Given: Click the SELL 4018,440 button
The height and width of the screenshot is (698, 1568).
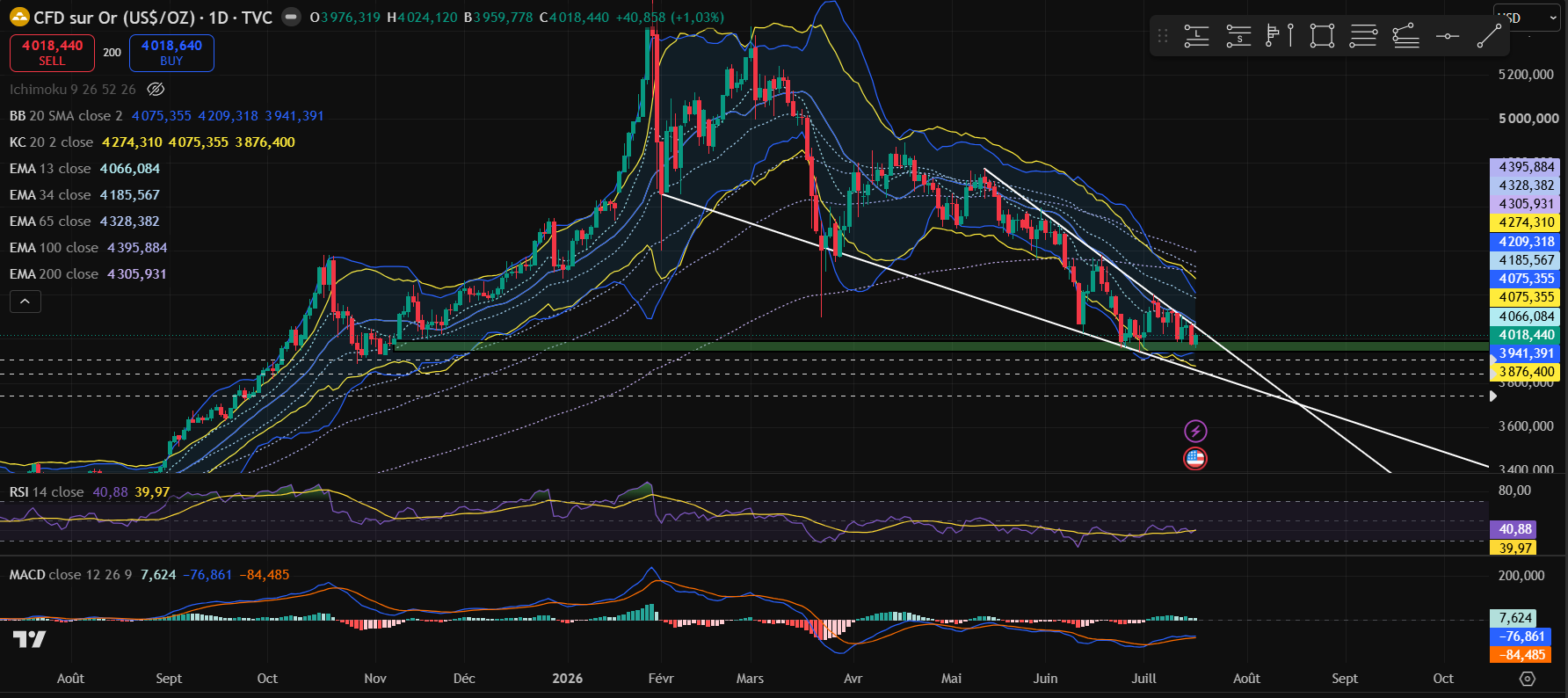Looking at the screenshot, I should click(52, 53).
